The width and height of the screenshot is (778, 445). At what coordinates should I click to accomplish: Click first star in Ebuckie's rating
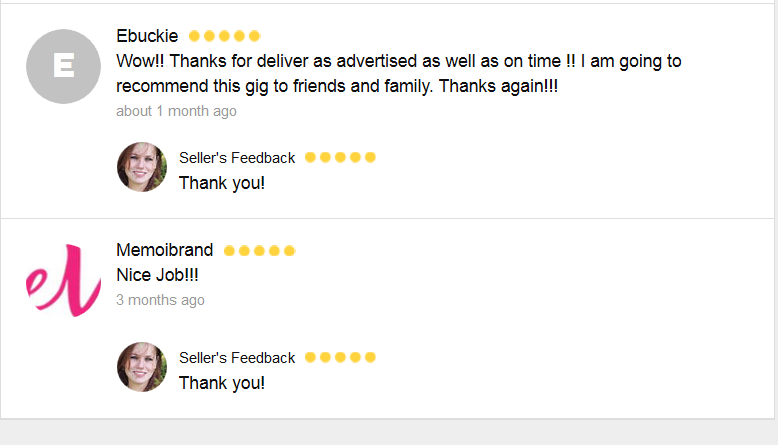pos(195,36)
